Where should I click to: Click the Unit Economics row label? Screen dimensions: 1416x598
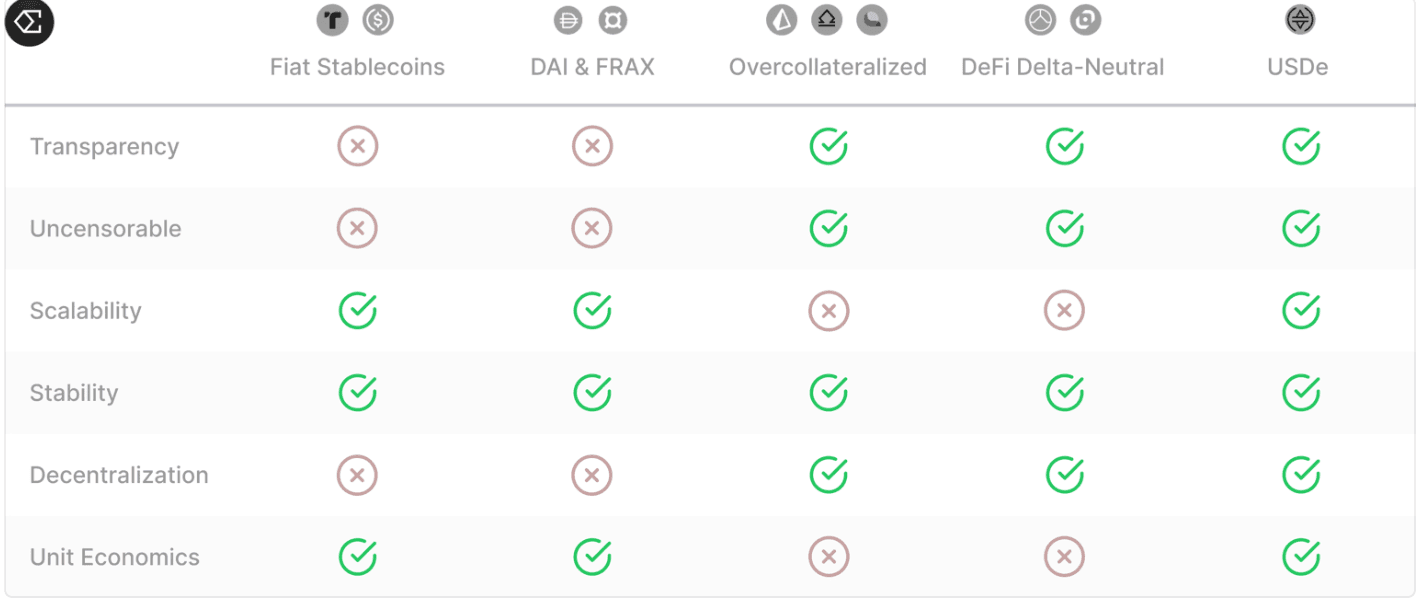tap(115, 557)
